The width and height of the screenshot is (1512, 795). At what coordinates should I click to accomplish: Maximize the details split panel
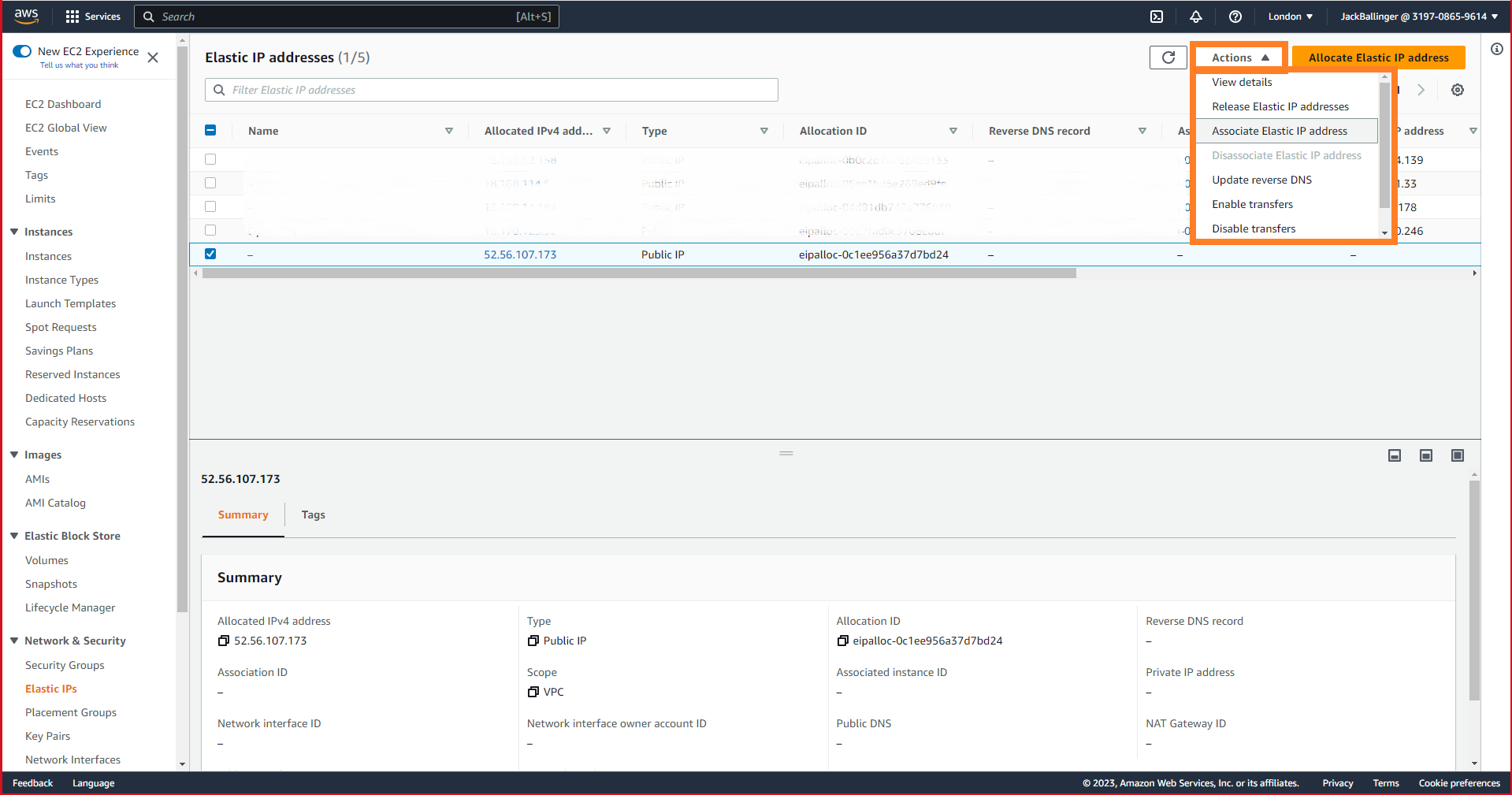click(1458, 455)
